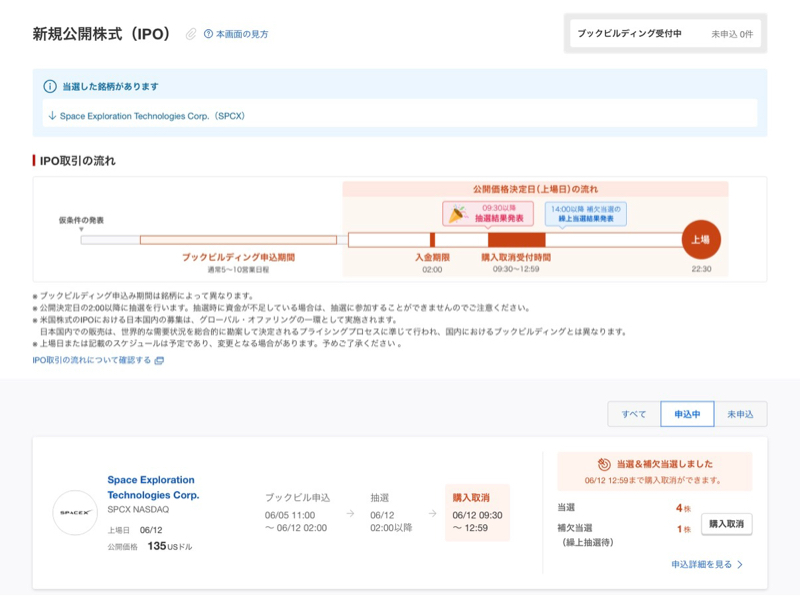The width and height of the screenshot is (800, 596).
Task: Click the question mark help icon
Action: pos(208,34)
